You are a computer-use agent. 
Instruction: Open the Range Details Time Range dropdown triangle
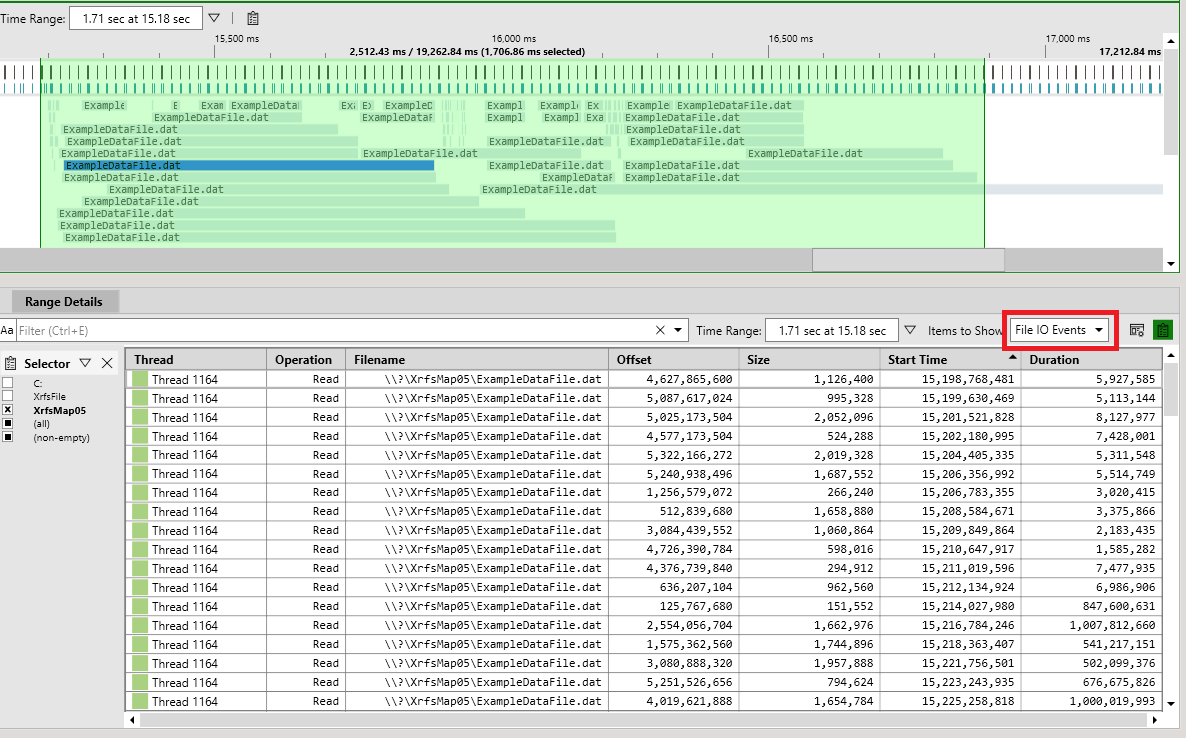pyautogui.click(x=910, y=330)
